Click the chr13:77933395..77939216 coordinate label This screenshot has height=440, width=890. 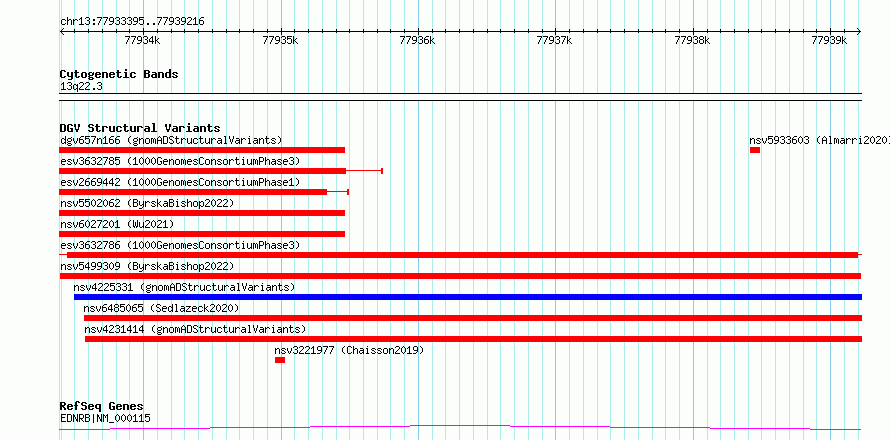point(132,22)
